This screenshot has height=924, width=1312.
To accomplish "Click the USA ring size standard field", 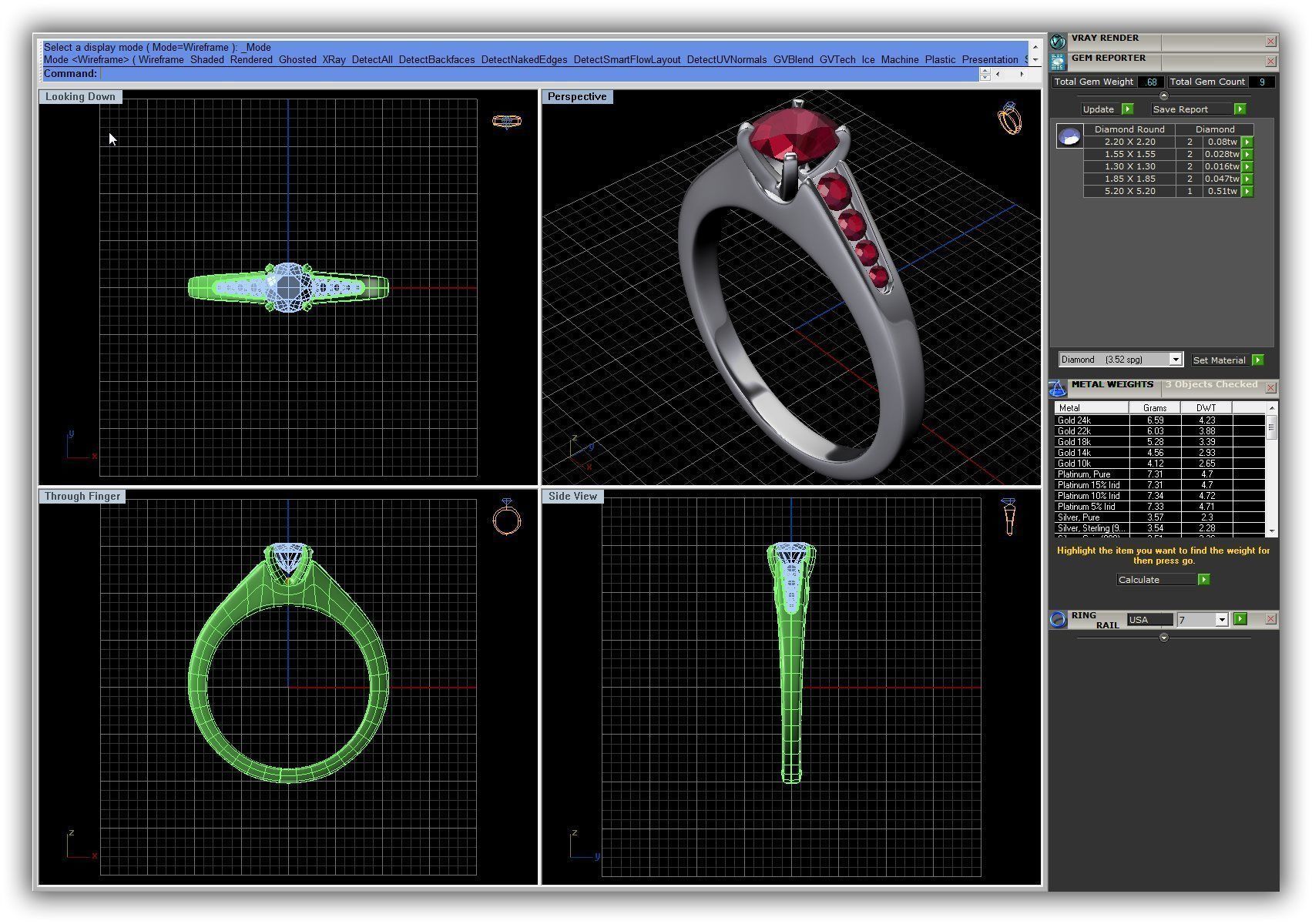I will pyautogui.click(x=1149, y=620).
